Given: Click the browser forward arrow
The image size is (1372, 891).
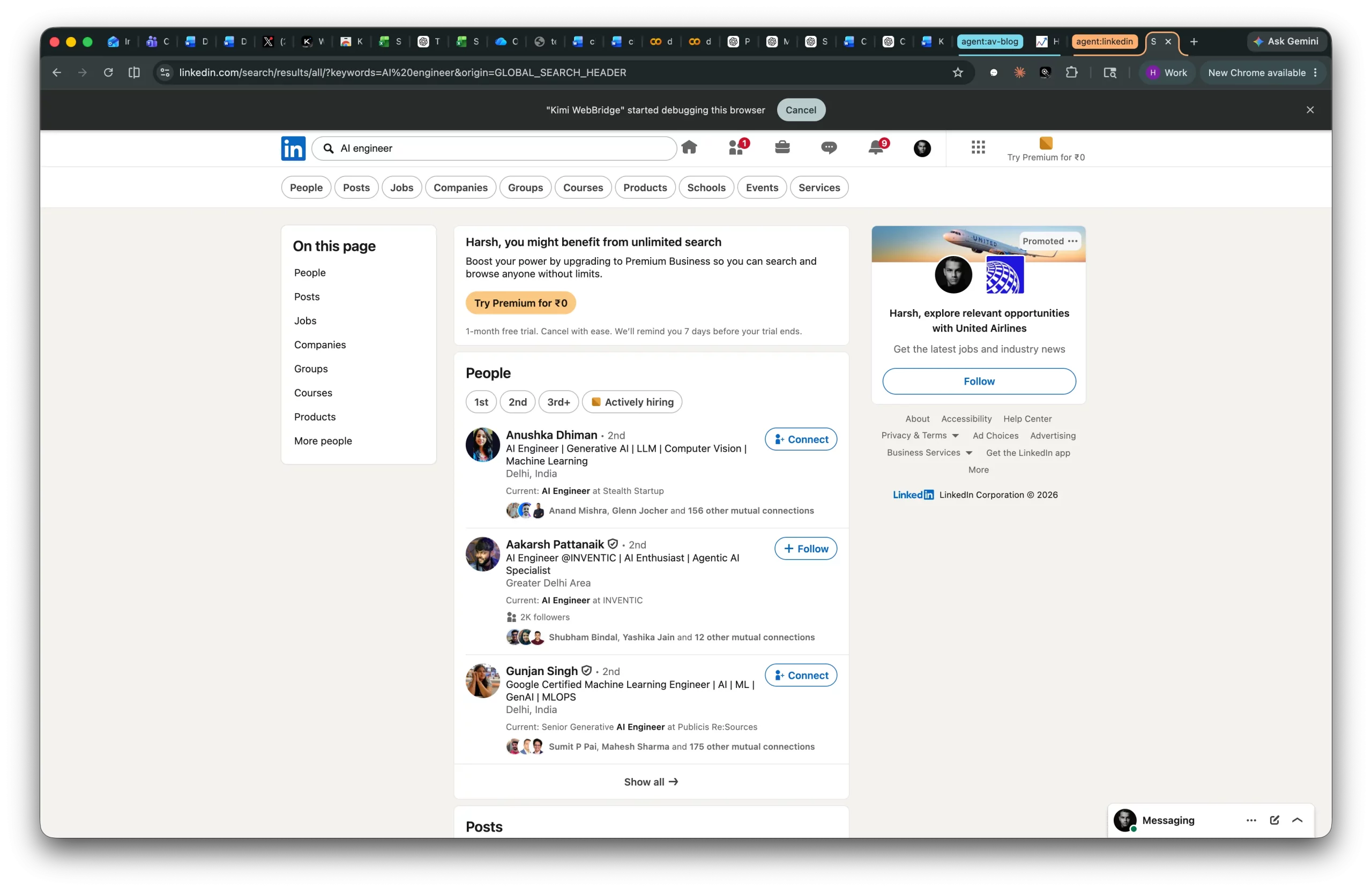Looking at the screenshot, I should click(83, 73).
